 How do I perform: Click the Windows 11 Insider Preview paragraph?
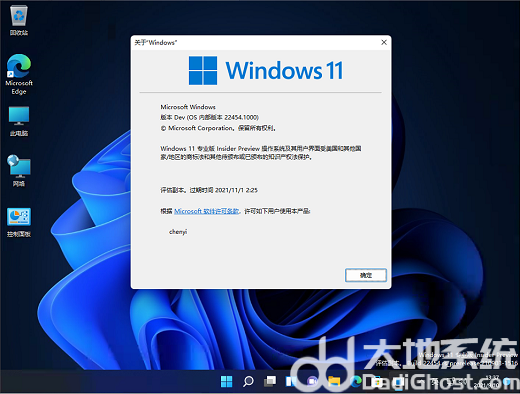point(261,153)
